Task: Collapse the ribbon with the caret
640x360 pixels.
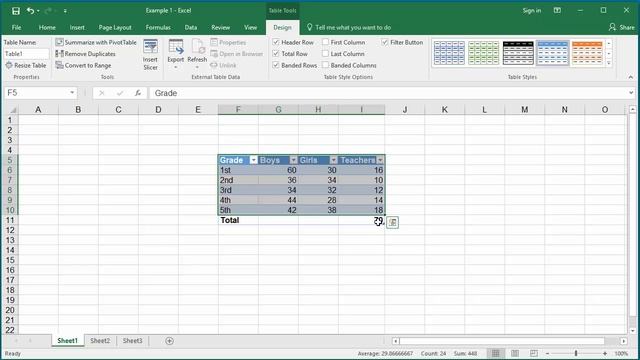Action: tap(631, 77)
